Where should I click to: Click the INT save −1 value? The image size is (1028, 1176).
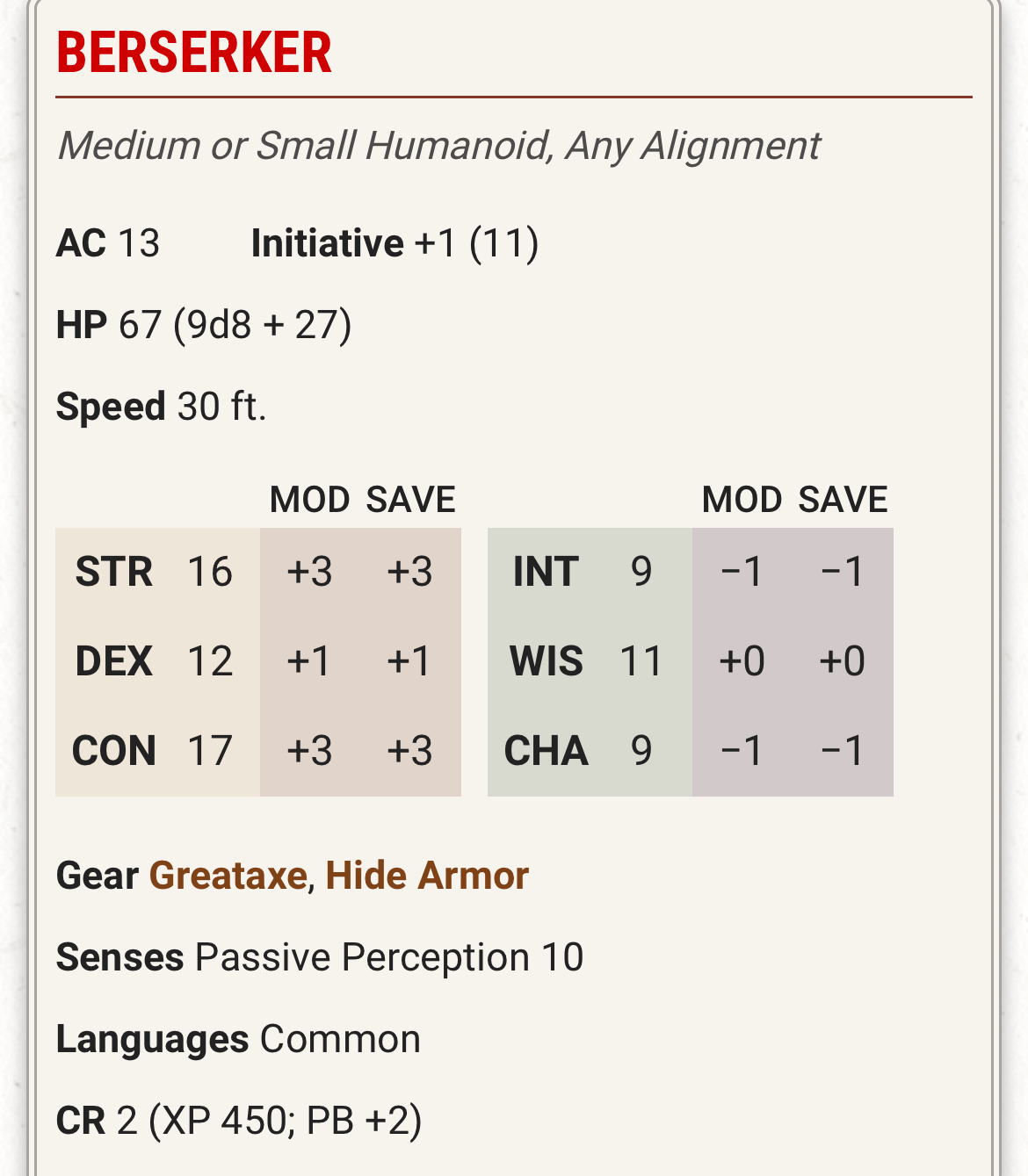tap(843, 572)
